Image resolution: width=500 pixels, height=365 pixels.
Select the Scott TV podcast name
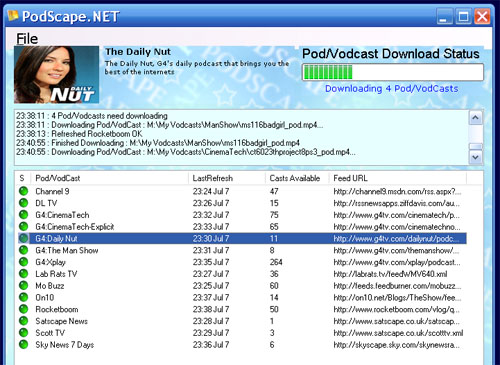[50, 333]
